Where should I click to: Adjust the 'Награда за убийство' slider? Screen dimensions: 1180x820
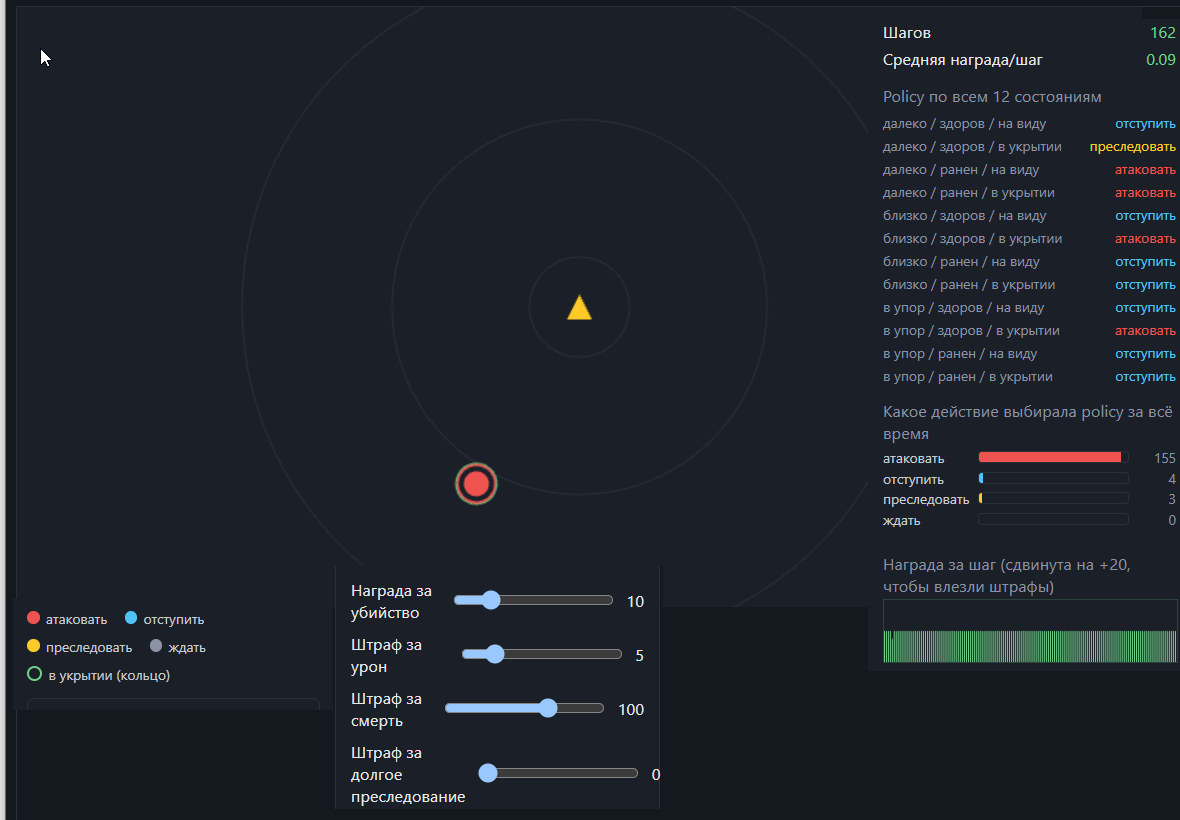(x=534, y=600)
